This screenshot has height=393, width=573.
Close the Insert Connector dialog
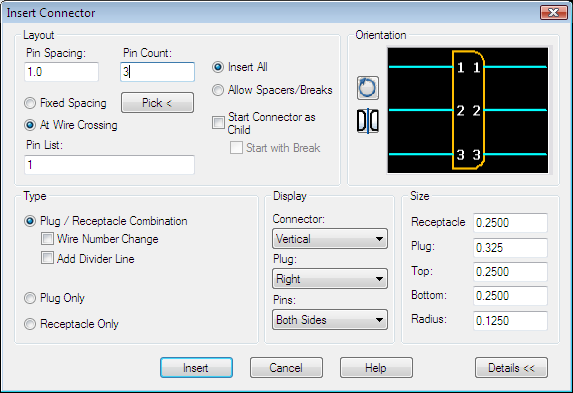[x=554, y=12]
